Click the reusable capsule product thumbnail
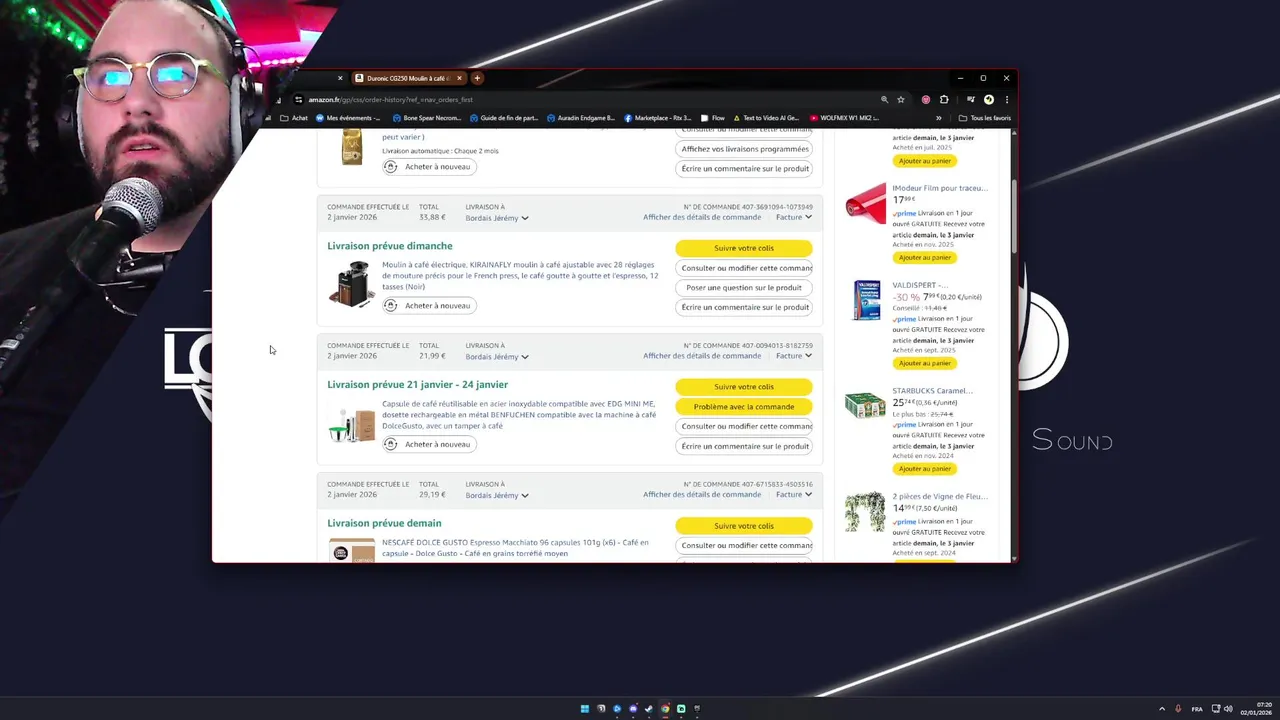 [x=352, y=424]
